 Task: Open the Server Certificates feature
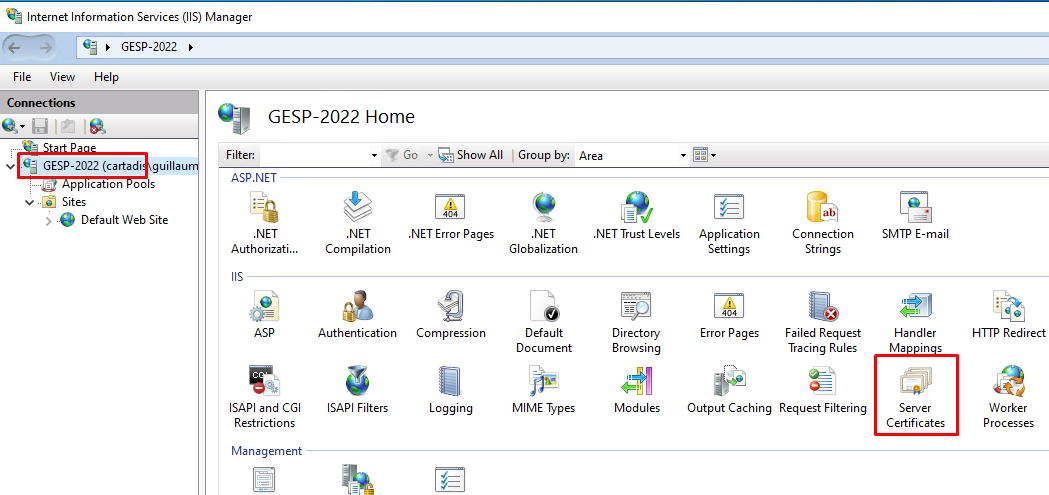pyautogui.click(x=916, y=397)
